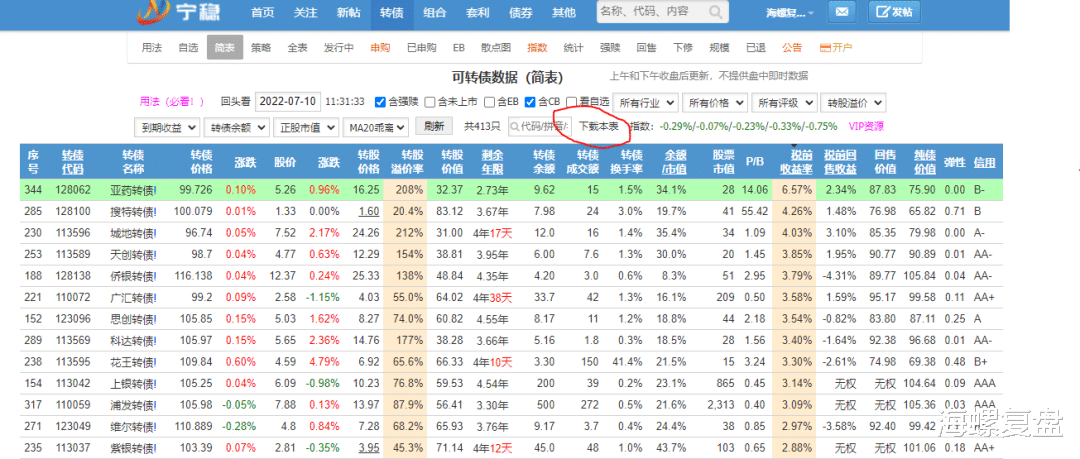Open the 关注 top menu

(x=305, y=12)
